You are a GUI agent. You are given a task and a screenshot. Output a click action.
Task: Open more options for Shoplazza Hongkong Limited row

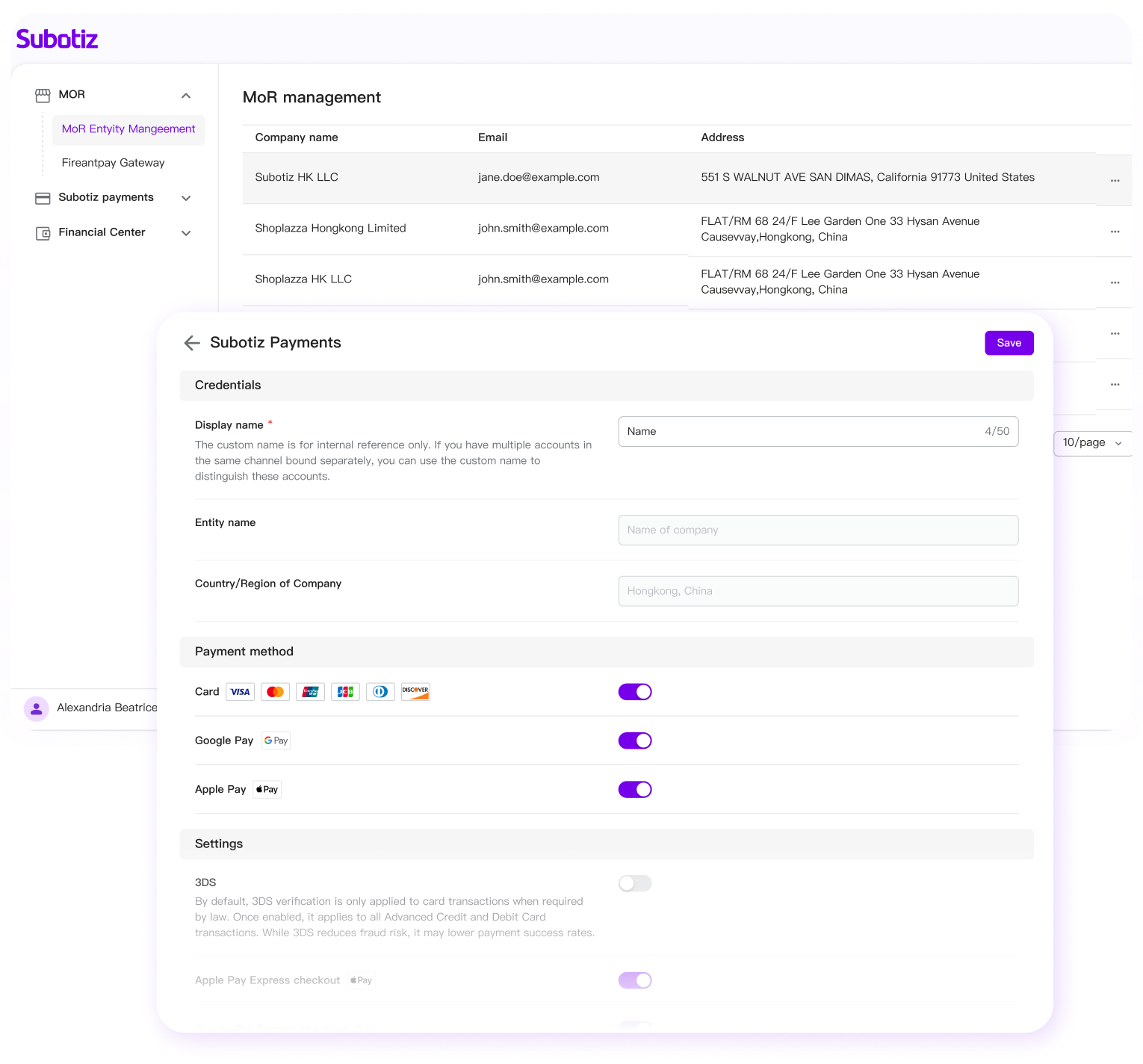point(1115,232)
